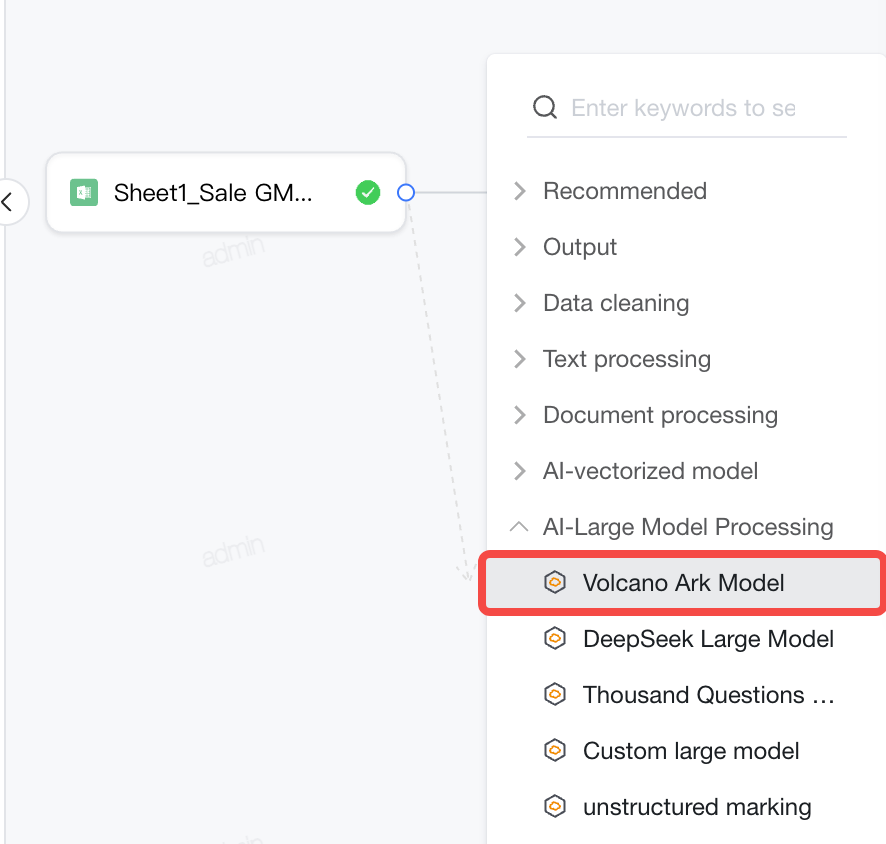The height and width of the screenshot is (844, 886).
Task: Expand the Data cleaning chevron
Action: tap(519, 303)
